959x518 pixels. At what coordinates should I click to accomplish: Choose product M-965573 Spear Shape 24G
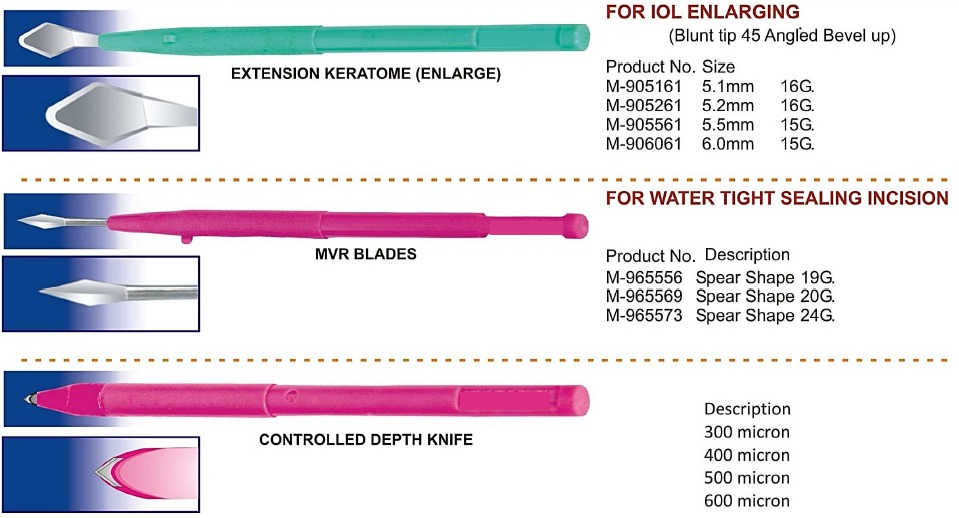pos(720,315)
